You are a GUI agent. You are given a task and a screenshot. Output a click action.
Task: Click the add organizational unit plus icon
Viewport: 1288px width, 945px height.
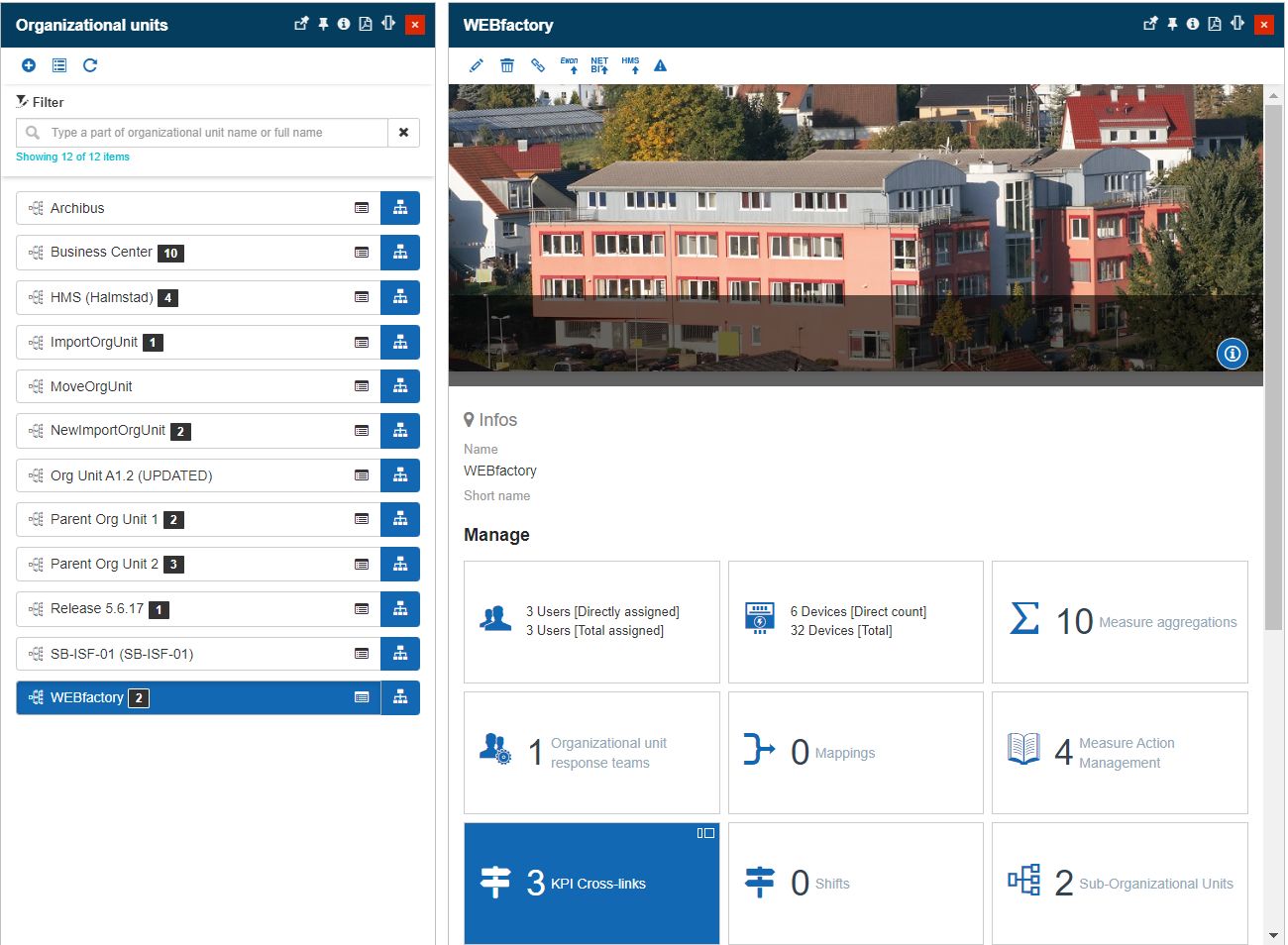click(x=29, y=65)
